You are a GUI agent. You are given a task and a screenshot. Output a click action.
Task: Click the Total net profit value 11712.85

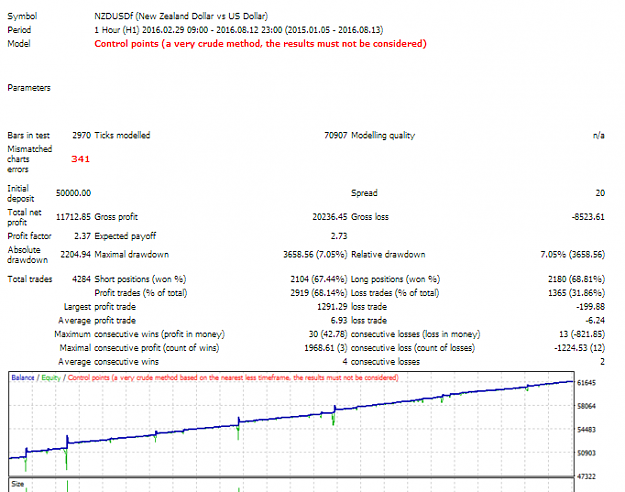[73, 217]
